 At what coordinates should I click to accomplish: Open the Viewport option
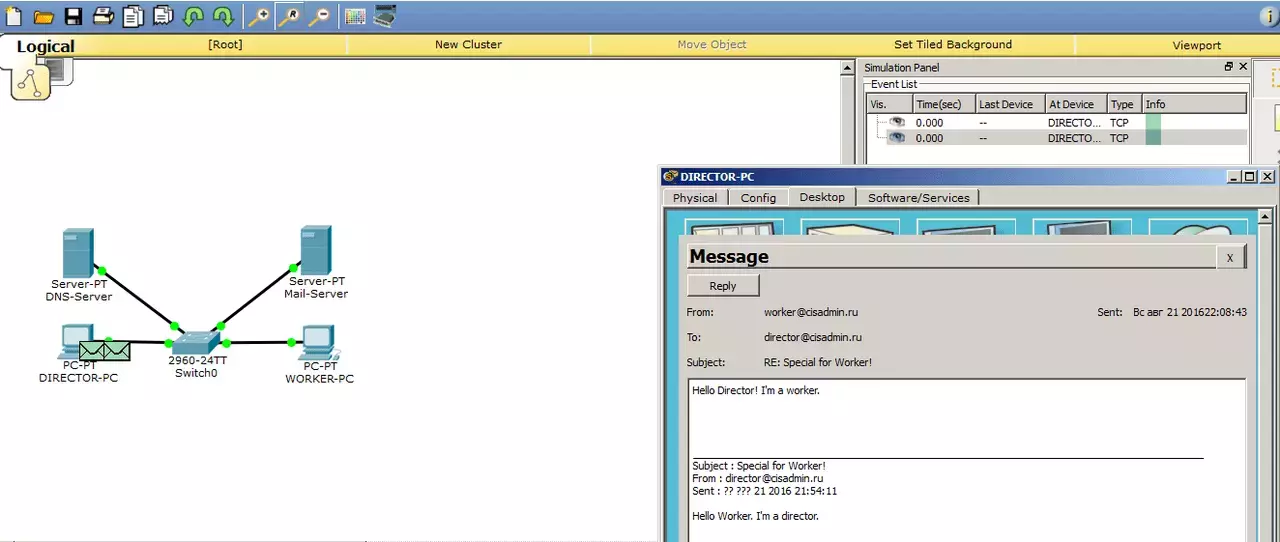click(1196, 45)
